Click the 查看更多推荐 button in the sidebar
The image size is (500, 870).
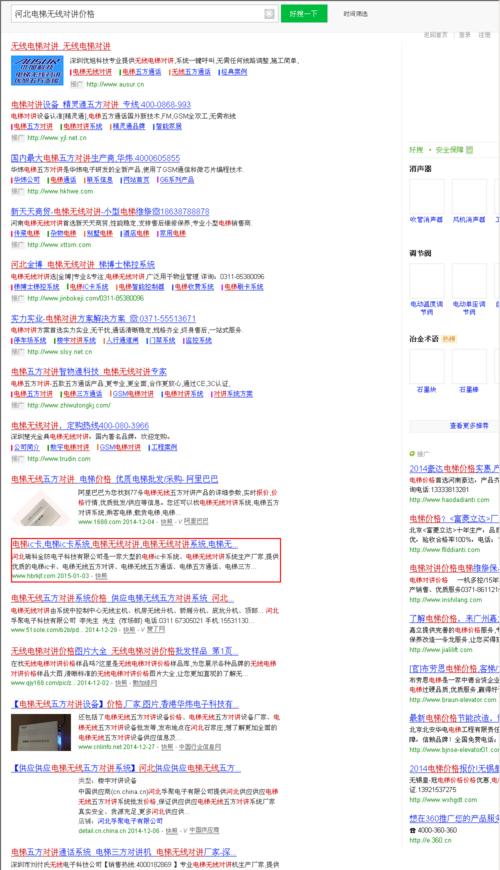(454, 426)
